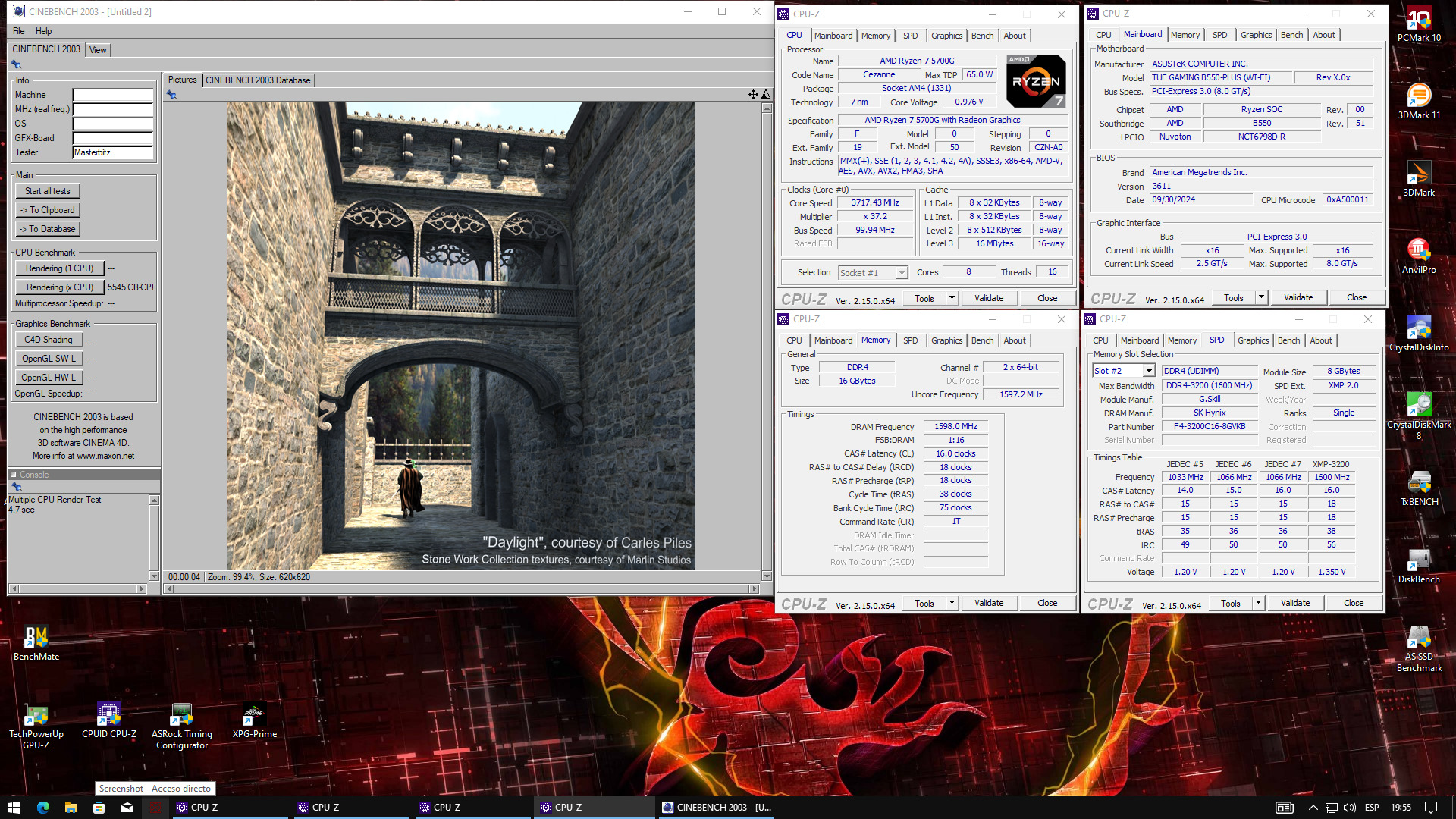Click ESP language indicator in taskbar
The width and height of the screenshot is (1456, 819).
[1372, 808]
